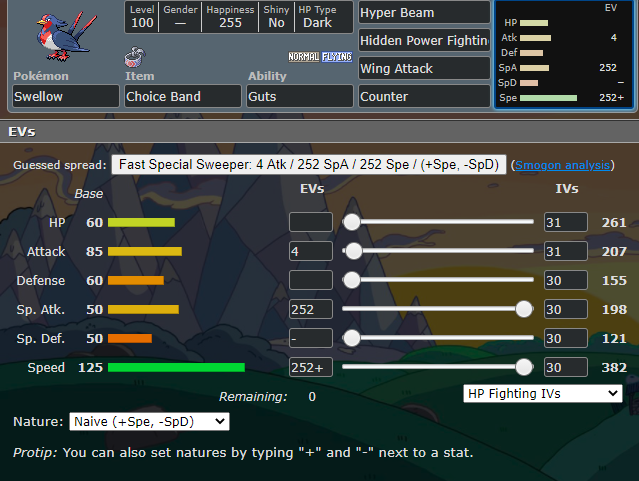Click the Defense EV input box
The height and width of the screenshot is (481, 639).
pyautogui.click(x=311, y=280)
